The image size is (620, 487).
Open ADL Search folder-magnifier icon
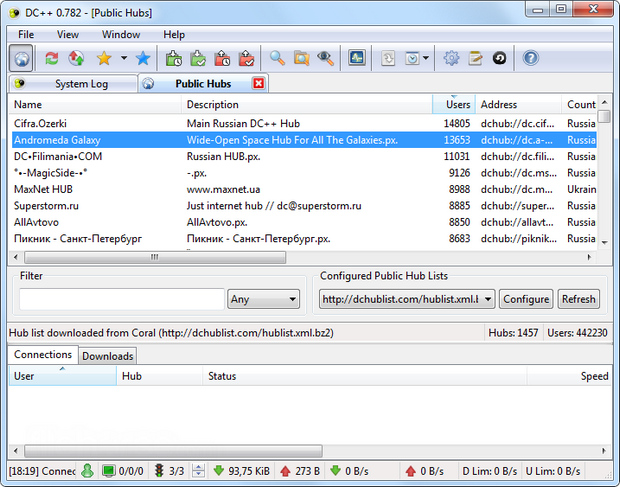(x=301, y=59)
